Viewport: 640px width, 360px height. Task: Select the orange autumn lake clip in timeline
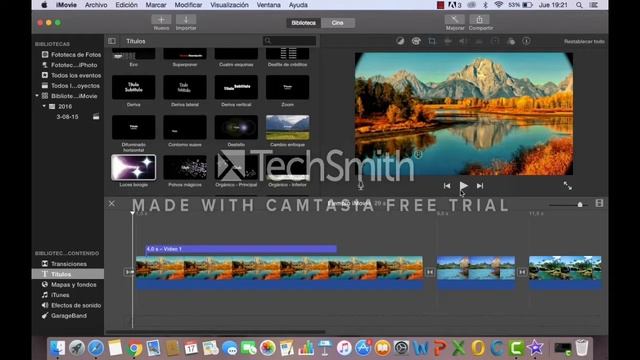[280, 273]
